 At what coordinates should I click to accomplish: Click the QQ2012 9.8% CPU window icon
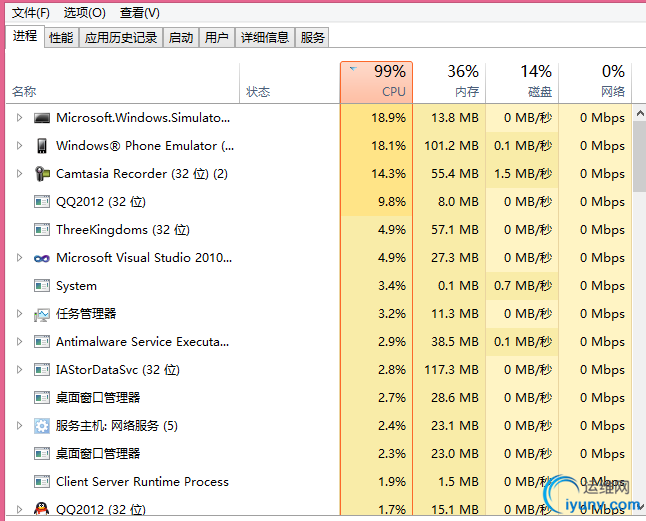click(42, 202)
